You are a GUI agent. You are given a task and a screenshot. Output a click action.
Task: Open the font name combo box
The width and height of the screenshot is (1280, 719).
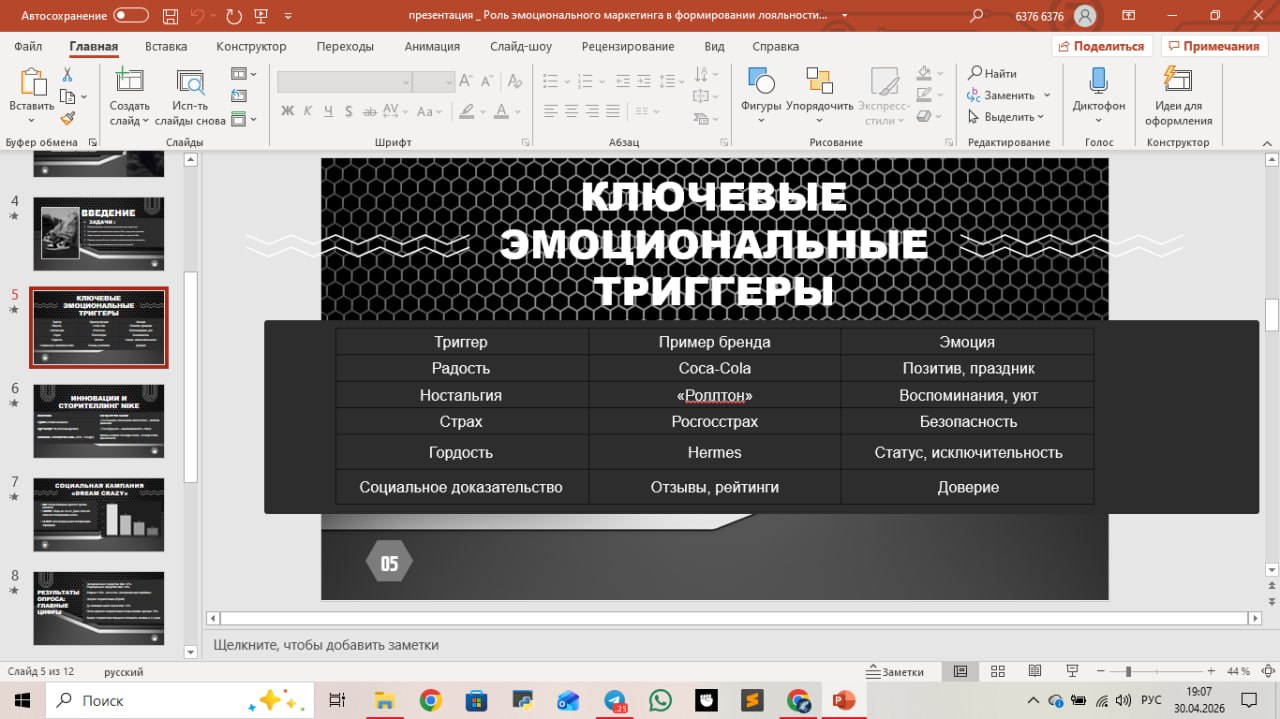[344, 82]
